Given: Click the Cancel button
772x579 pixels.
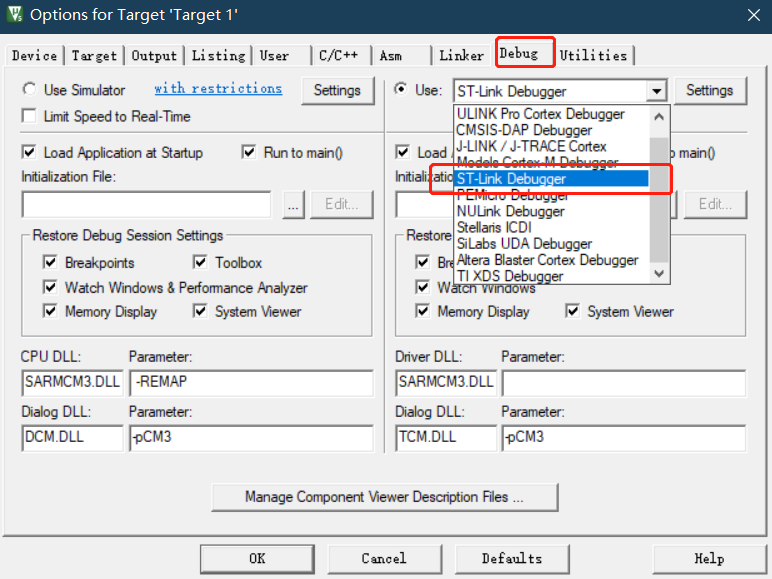Looking at the screenshot, I should [385, 559].
